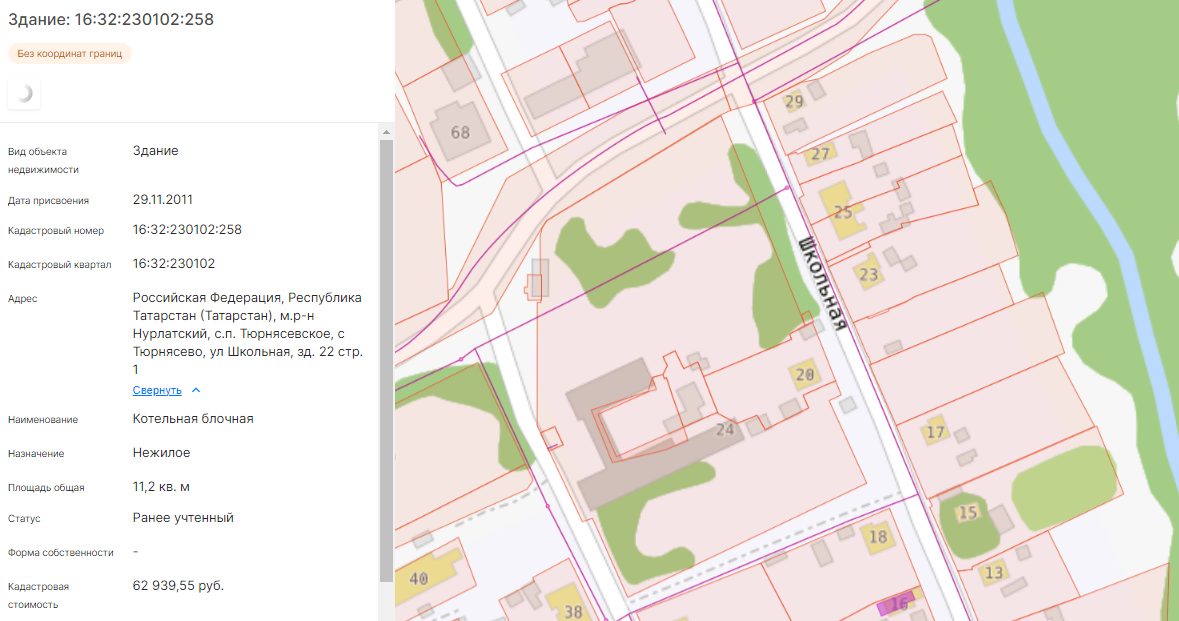Click building 24 label on the map
Image resolution: width=1179 pixels, height=621 pixels.
pyautogui.click(x=725, y=429)
